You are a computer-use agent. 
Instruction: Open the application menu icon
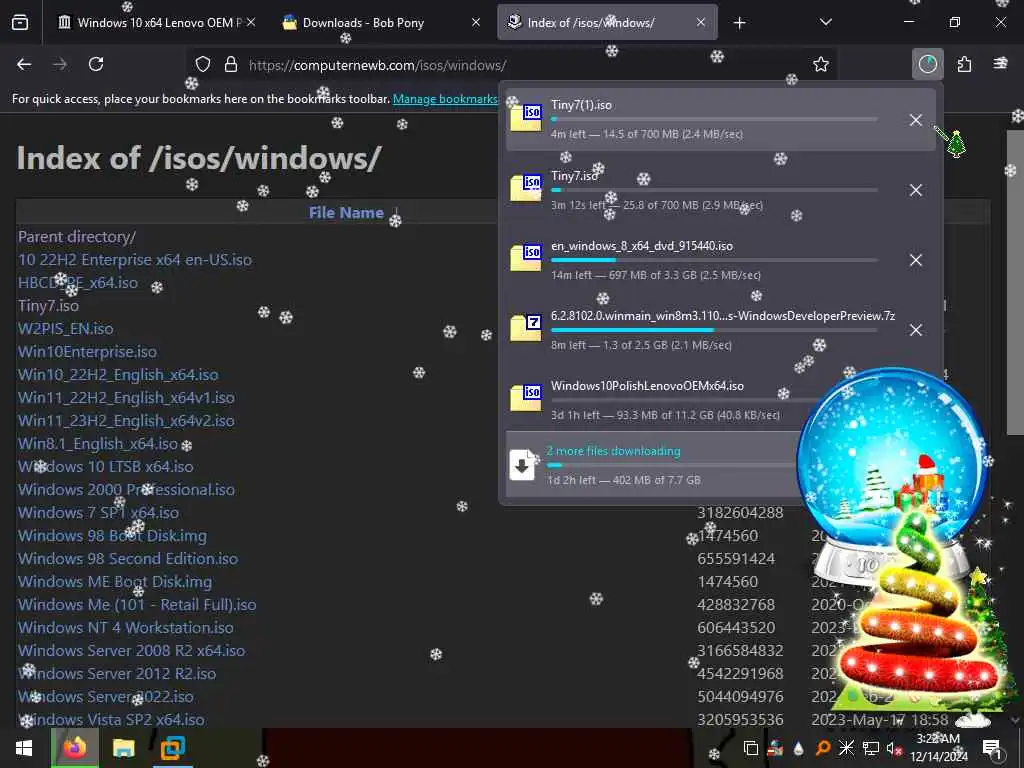click(x=1000, y=64)
